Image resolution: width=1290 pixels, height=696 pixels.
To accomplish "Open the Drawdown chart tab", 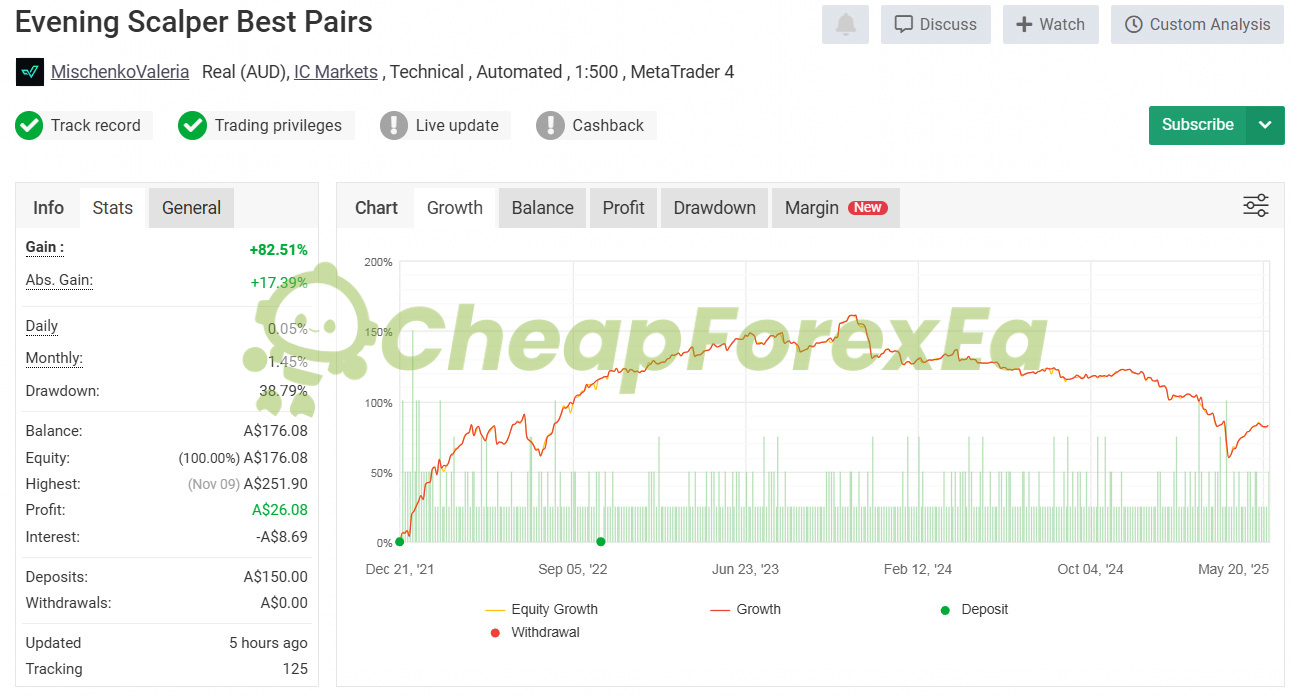I will (x=714, y=208).
